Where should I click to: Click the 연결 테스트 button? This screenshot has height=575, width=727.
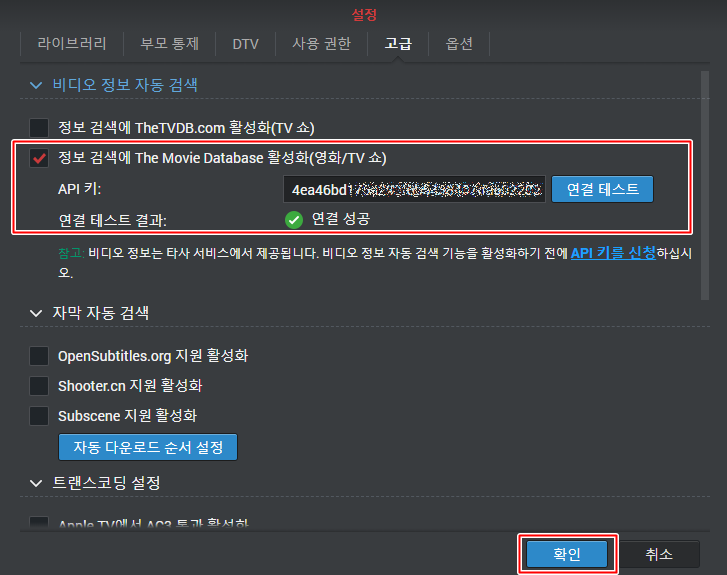pos(602,189)
